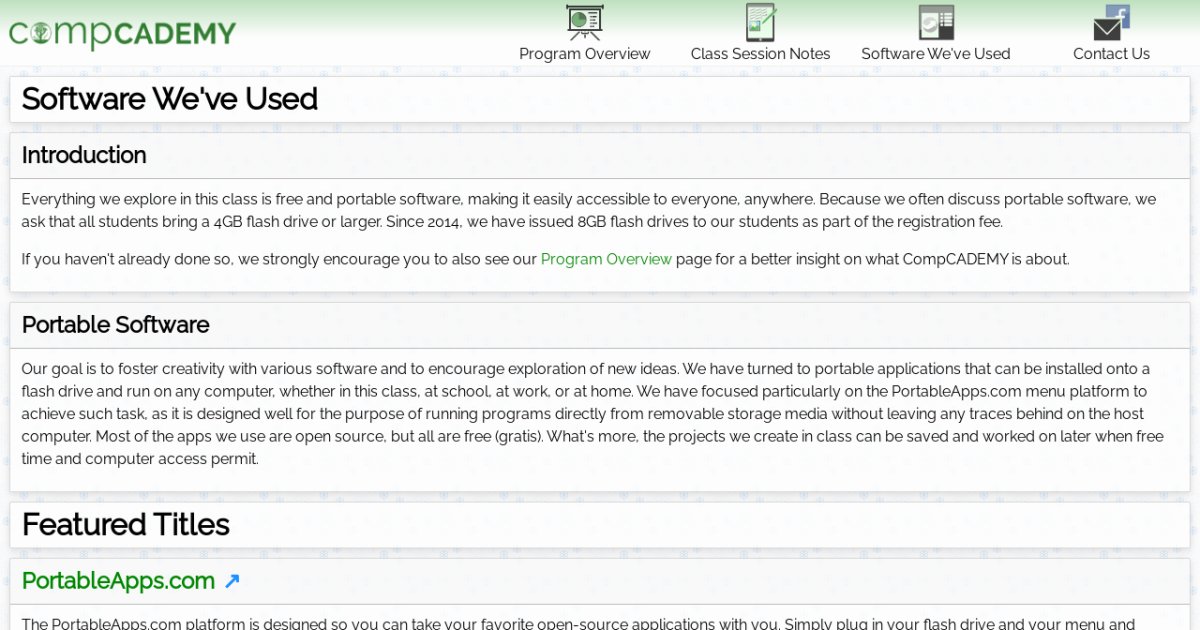
Task: Click the Software We've Used page title
Action: pos(170,99)
